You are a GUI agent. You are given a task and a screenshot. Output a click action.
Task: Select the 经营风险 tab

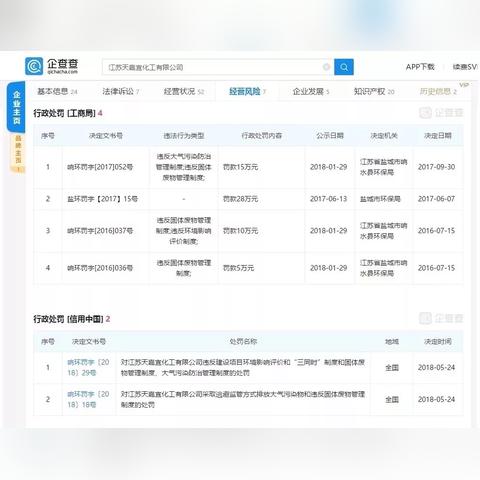pyautogui.click(x=247, y=91)
